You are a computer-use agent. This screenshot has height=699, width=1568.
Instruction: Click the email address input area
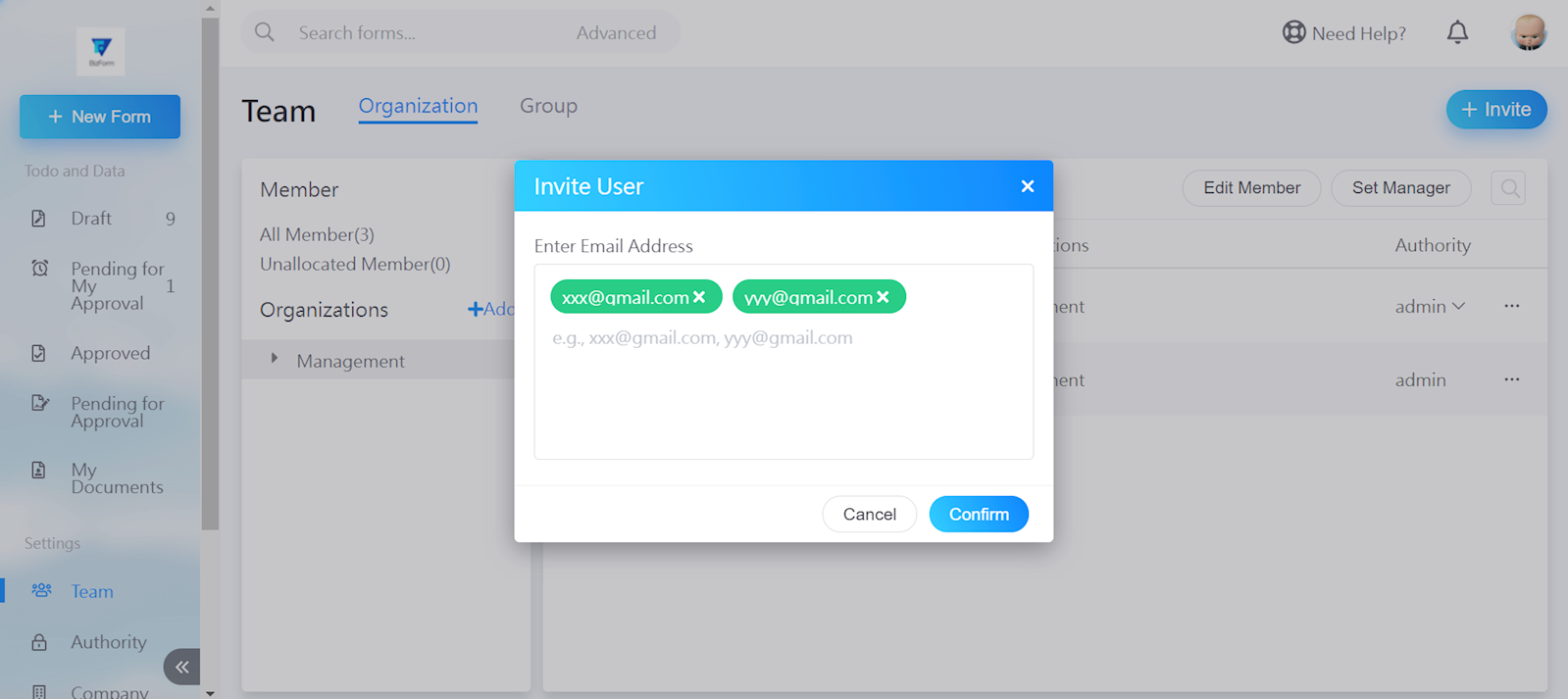783,392
